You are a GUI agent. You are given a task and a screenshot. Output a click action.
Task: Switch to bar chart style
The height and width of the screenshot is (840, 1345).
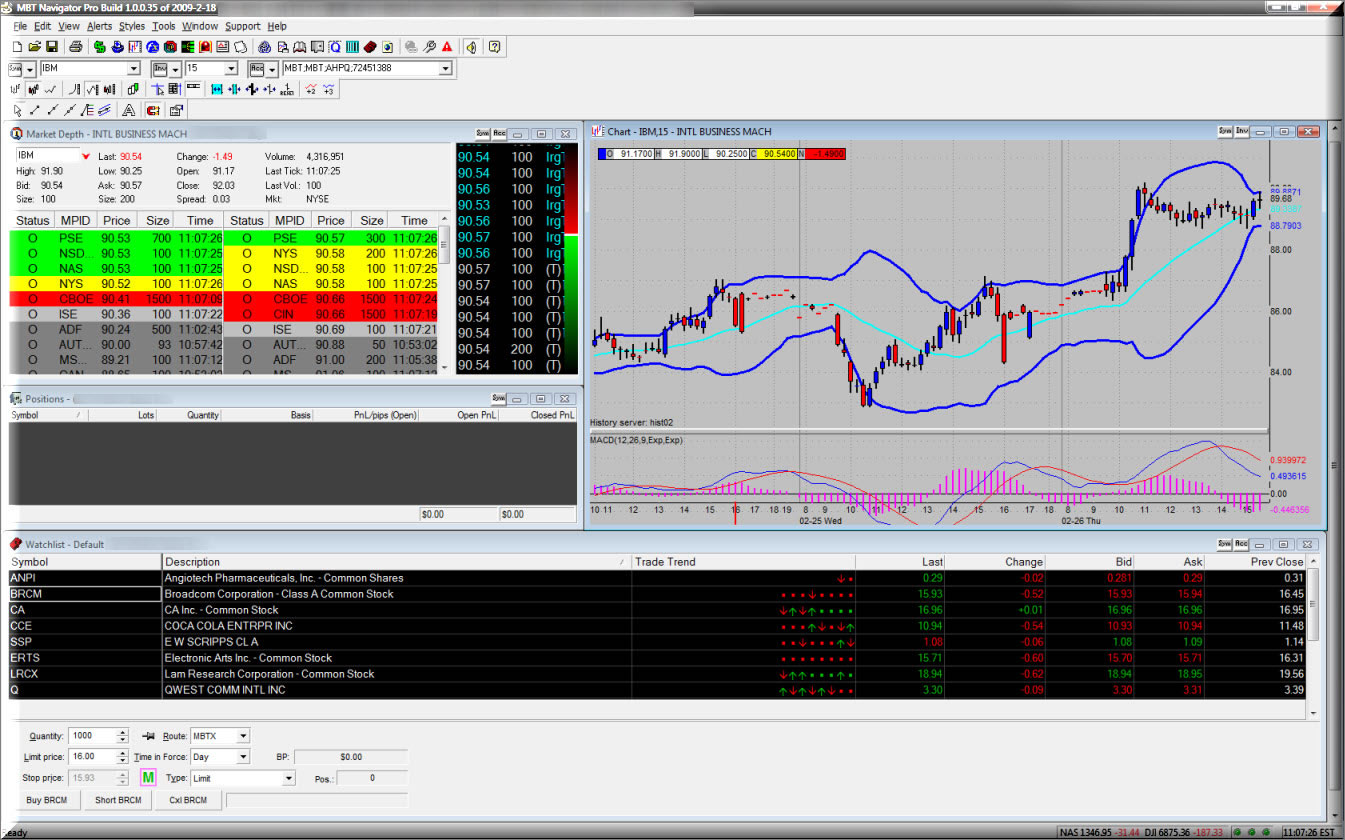(15, 89)
